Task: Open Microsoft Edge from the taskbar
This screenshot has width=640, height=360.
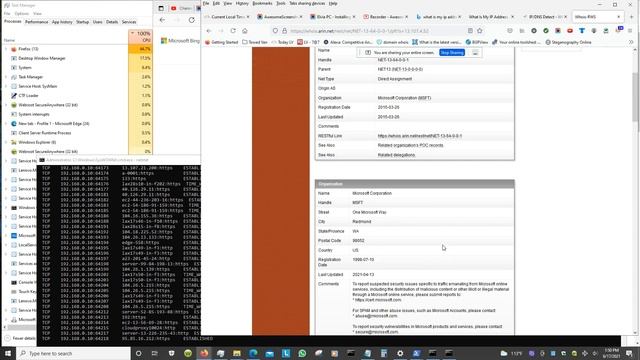Action: click(x=253, y=353)
